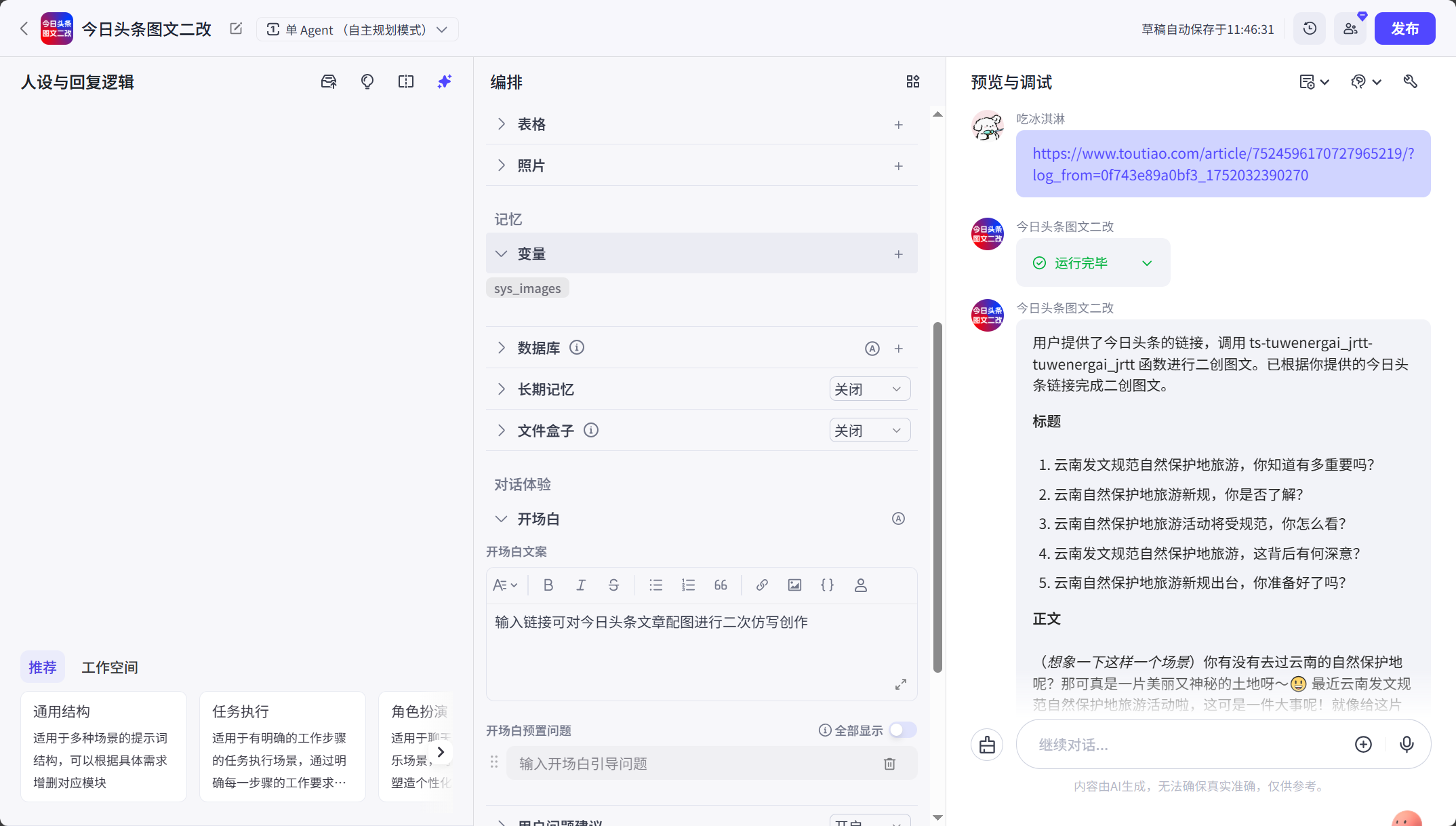Open the 长期记忆 关闭 dropdown

pyautogui.click(x=870, y=389)
